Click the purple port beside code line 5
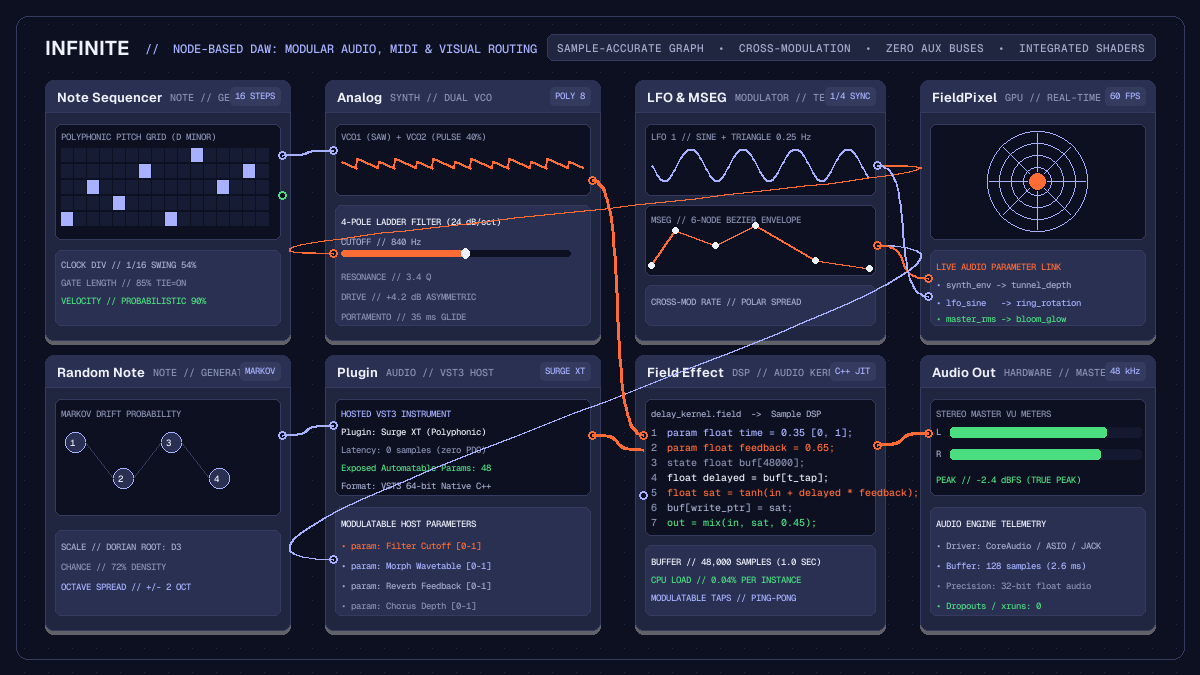The height and width of the screenshot is (675, 1200). pos(643,495)
